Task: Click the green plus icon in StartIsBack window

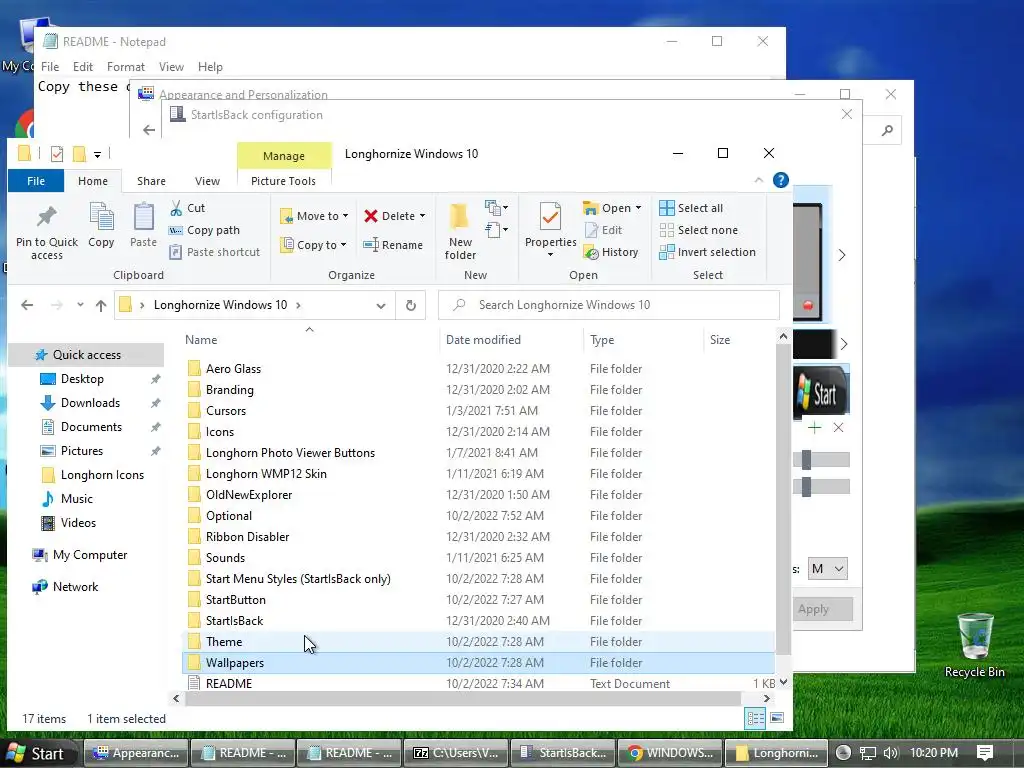Action: pyautogui.click(x=814, y=428)
